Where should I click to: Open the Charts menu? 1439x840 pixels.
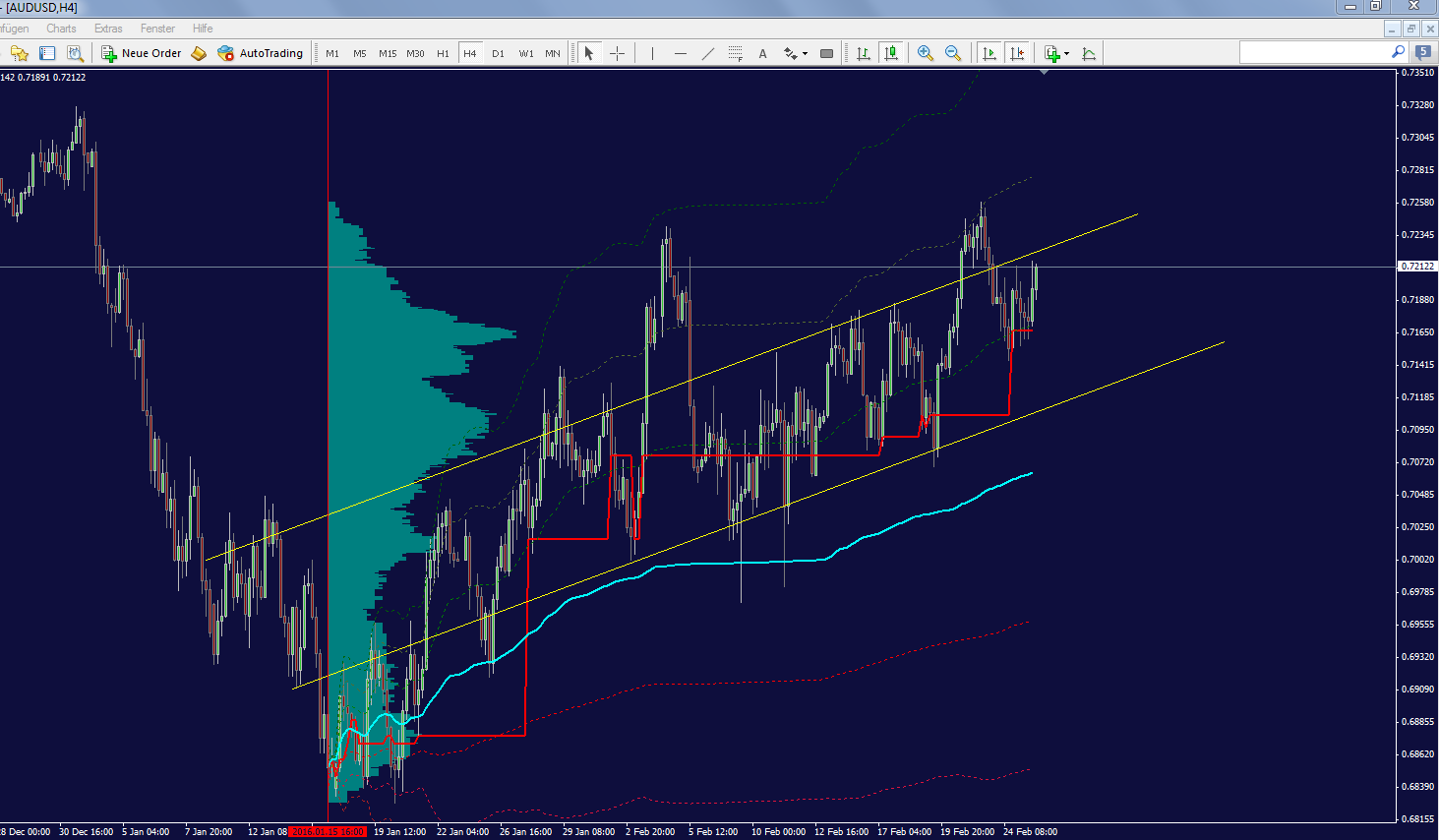click(61, 29)
